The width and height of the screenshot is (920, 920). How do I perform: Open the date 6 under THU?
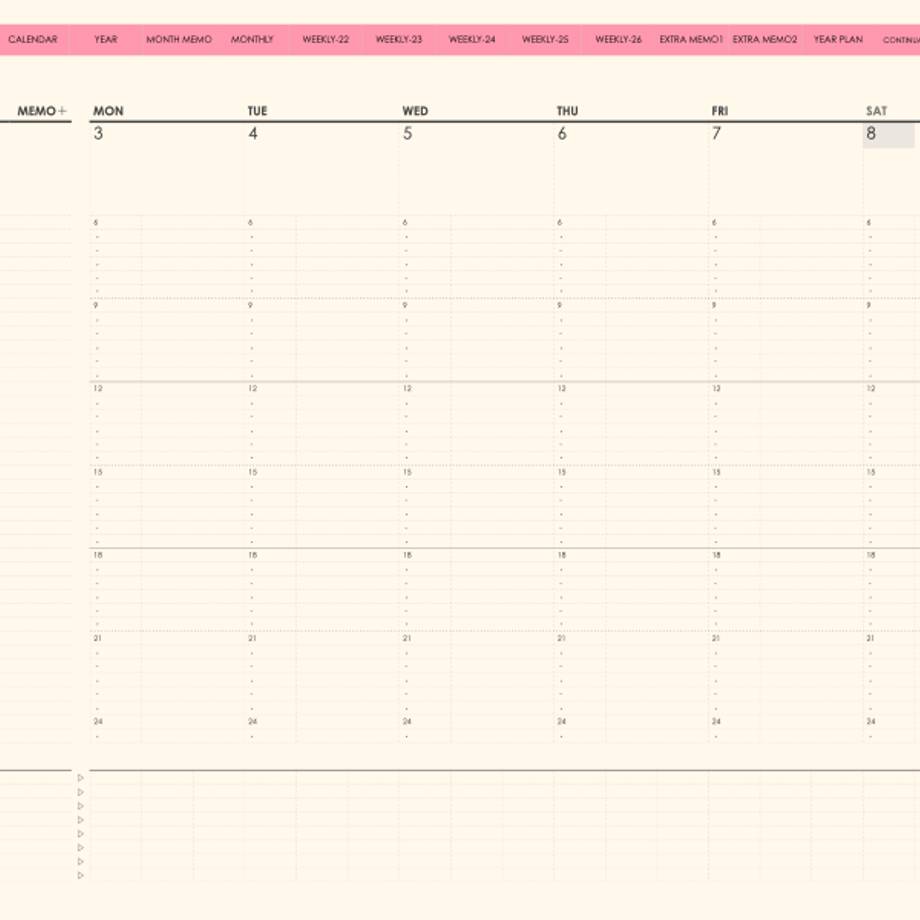point(562,133)
